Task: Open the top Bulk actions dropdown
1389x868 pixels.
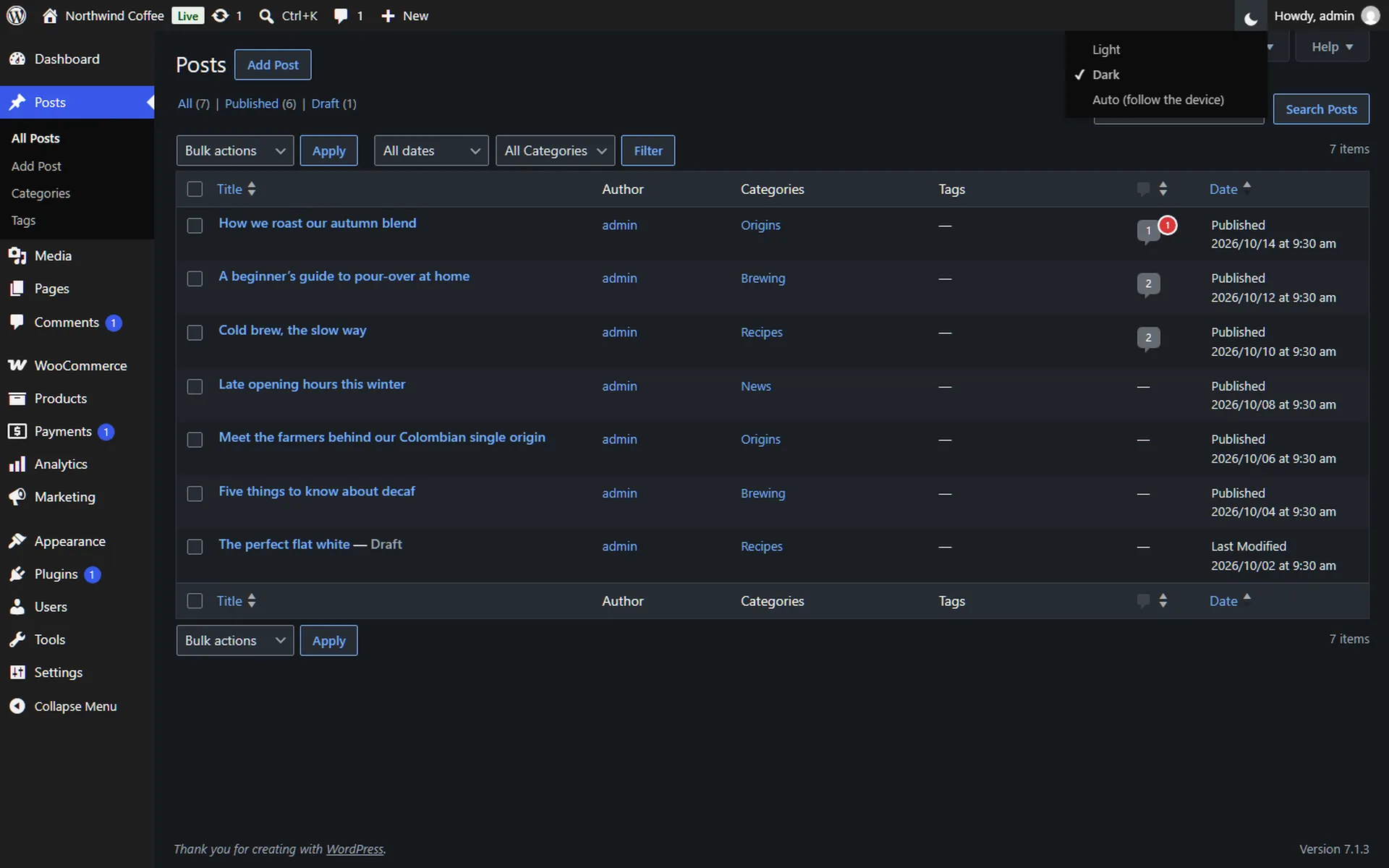Action: coord(235,150)
